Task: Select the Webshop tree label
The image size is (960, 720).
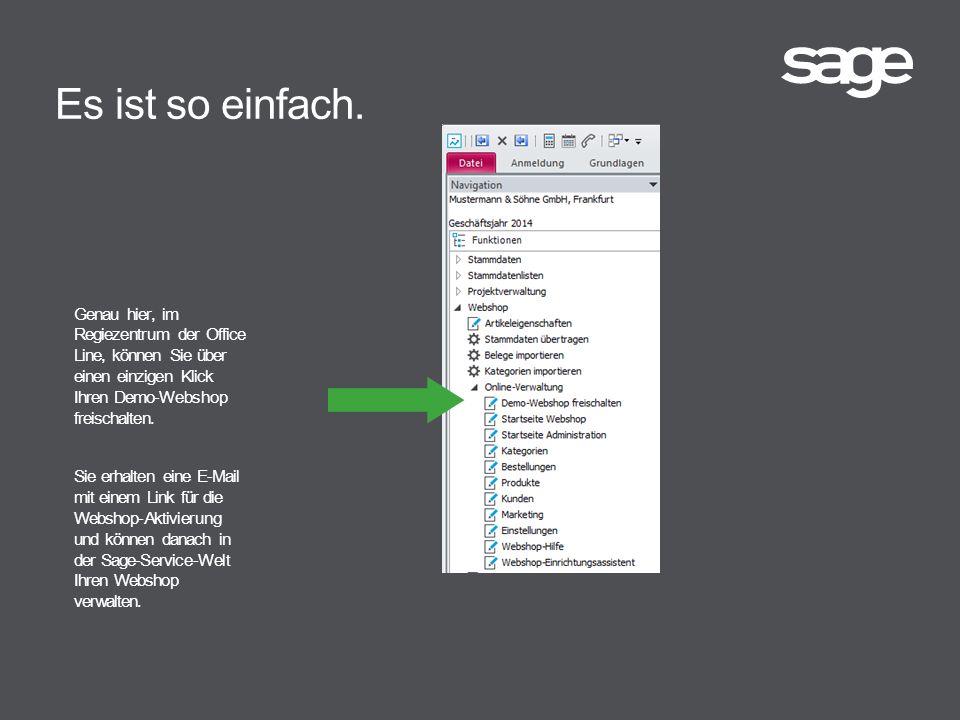Action: (x=487, y=307)
